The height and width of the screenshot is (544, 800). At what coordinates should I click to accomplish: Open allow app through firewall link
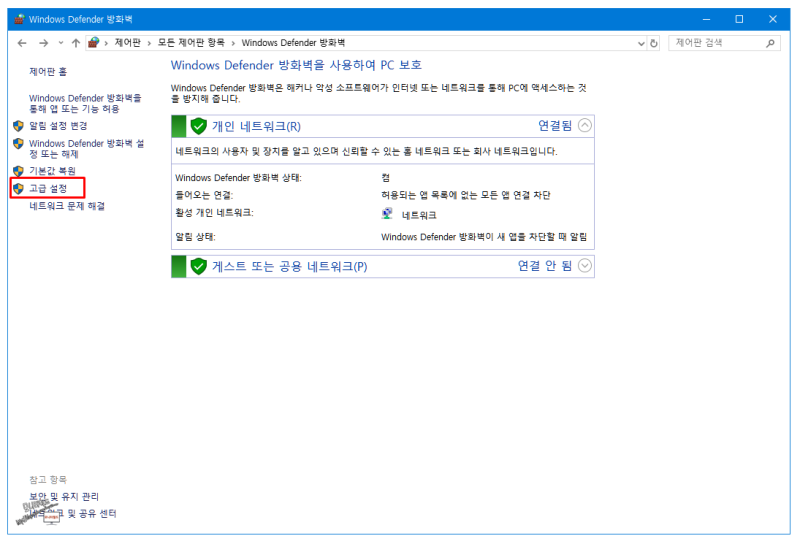coord(85,103)
